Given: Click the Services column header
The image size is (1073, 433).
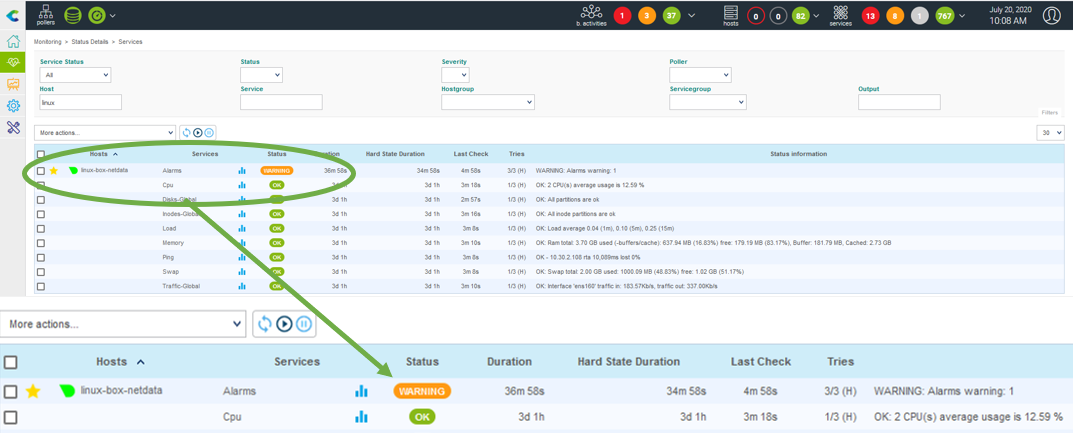Looking at the screenshot, I should [205, 154].
